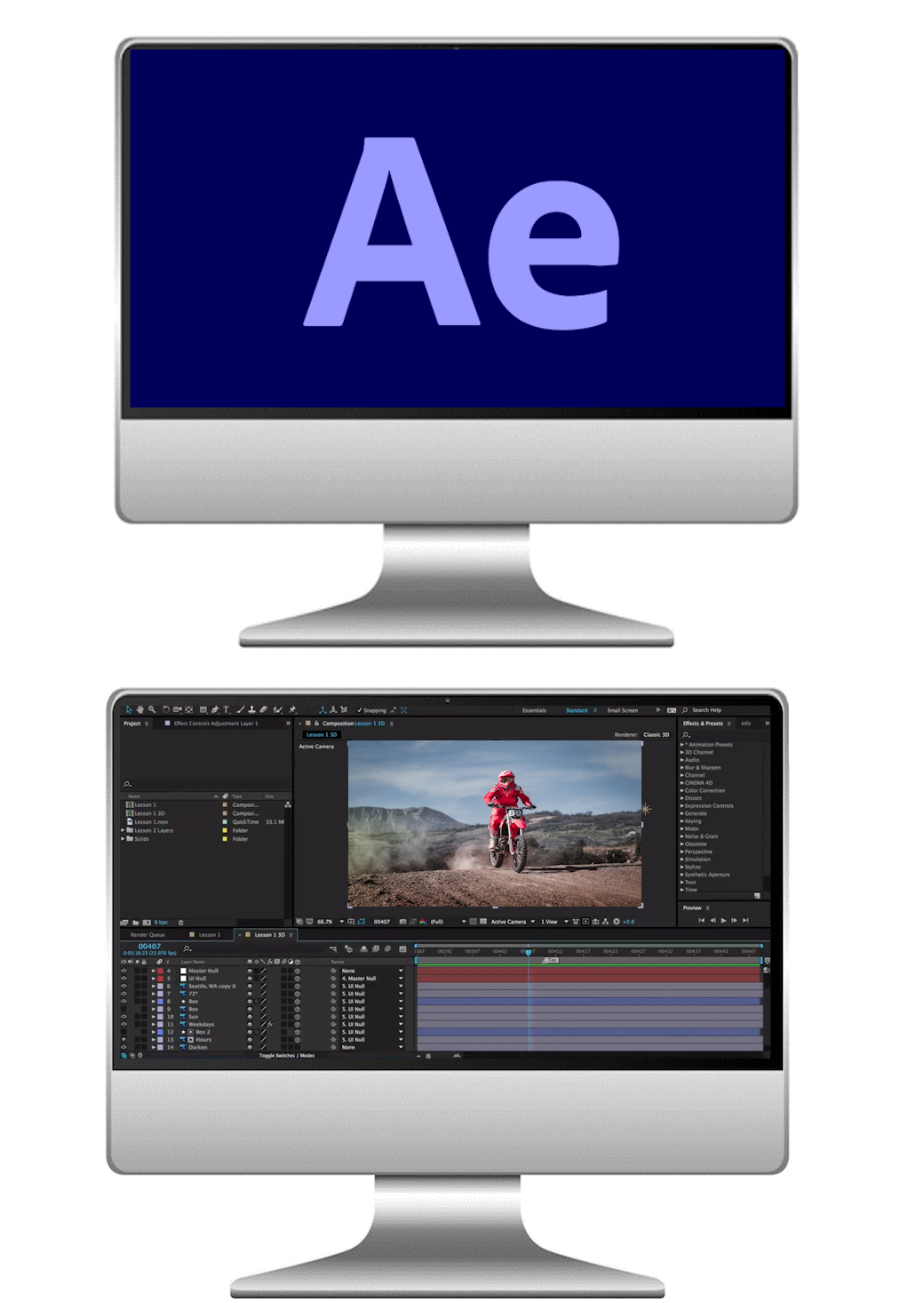The width and height of the screenshot is (924, 1303).
Task: Select the Rotation tool
Action: 165,709
